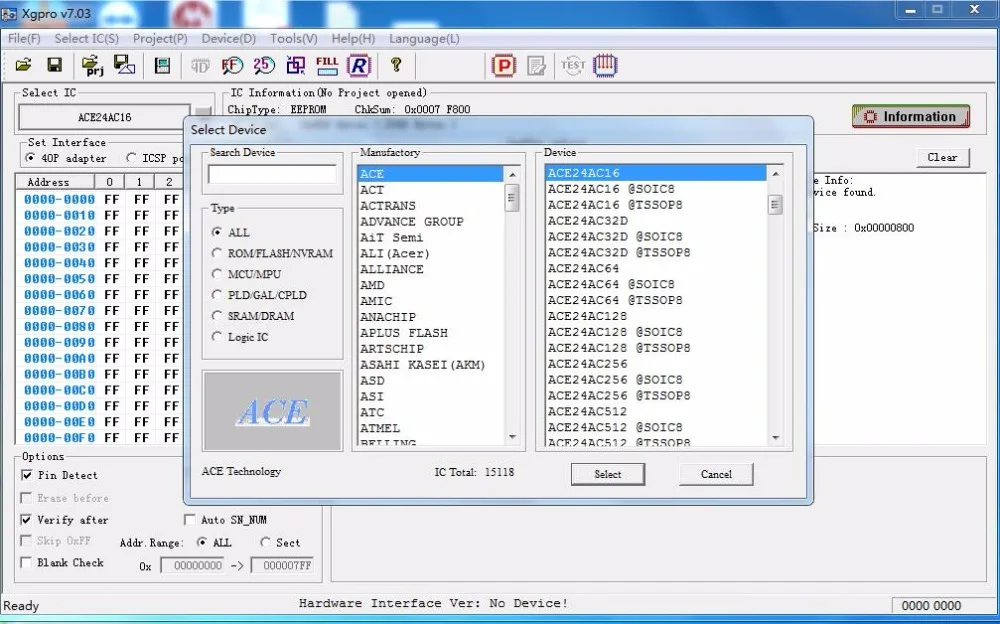Select the 40P adapter interface radio

point(30,158)
